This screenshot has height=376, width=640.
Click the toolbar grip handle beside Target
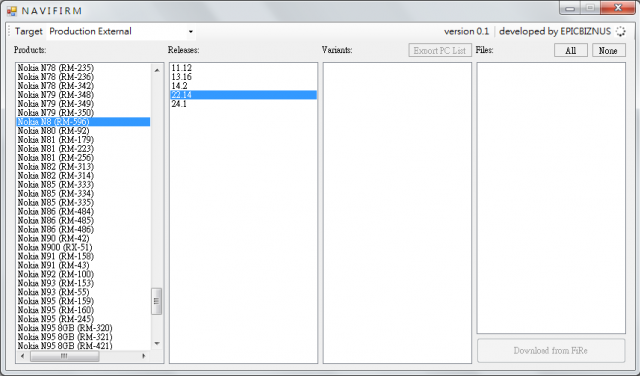click(9, 31)
